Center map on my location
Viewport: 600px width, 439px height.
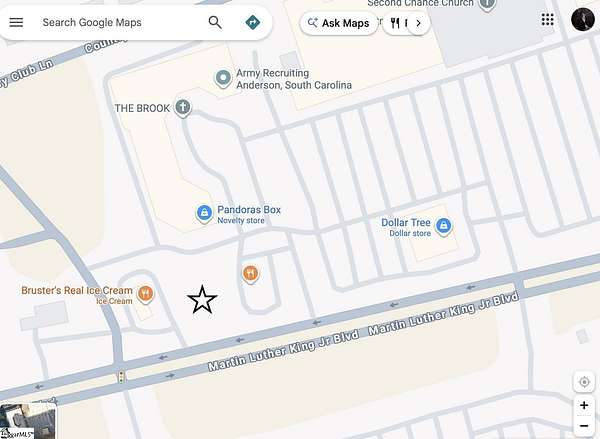coord(584,382)
